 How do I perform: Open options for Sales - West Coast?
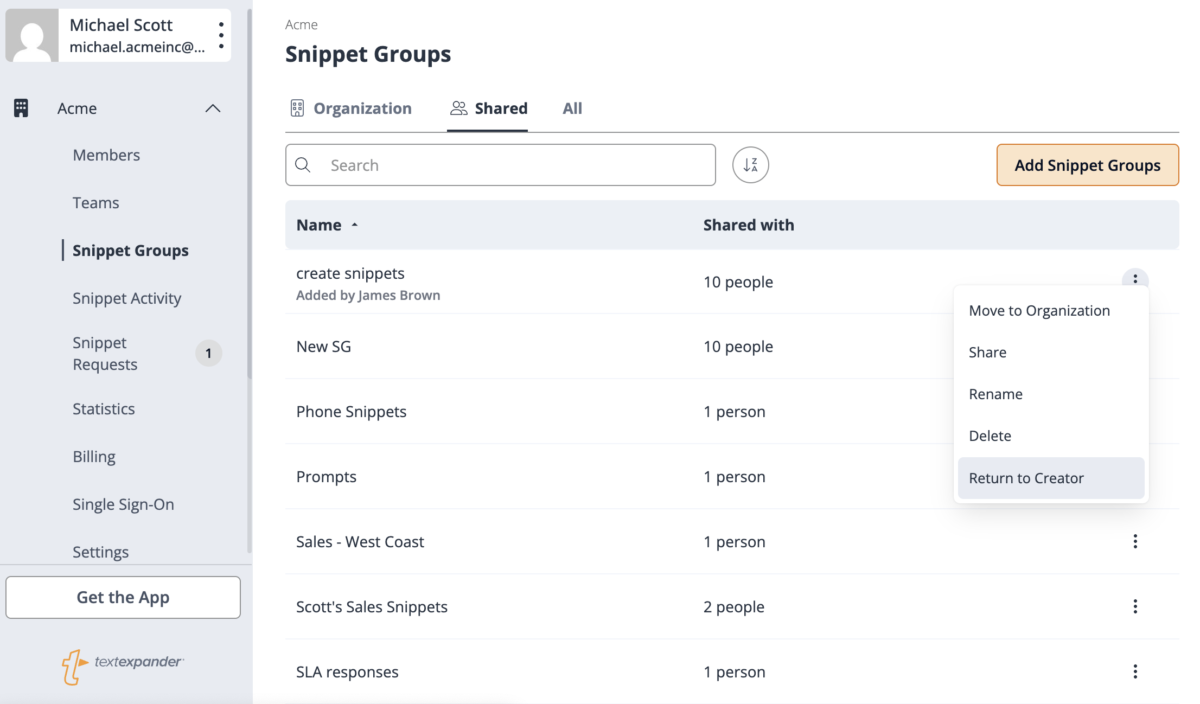(x=1135, y=541)
